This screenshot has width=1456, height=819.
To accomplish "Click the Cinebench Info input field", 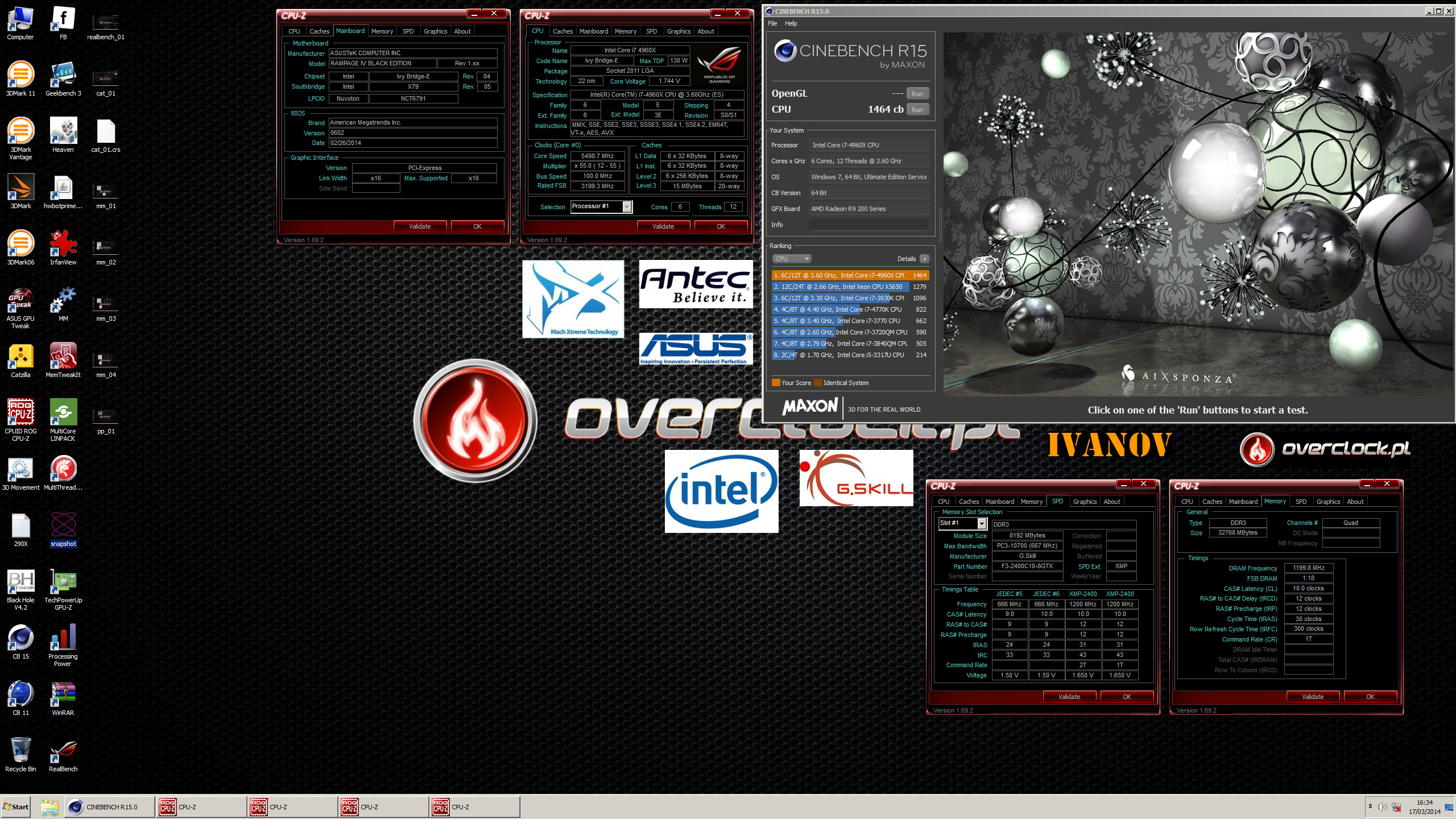I will click(x=868, y=225).
